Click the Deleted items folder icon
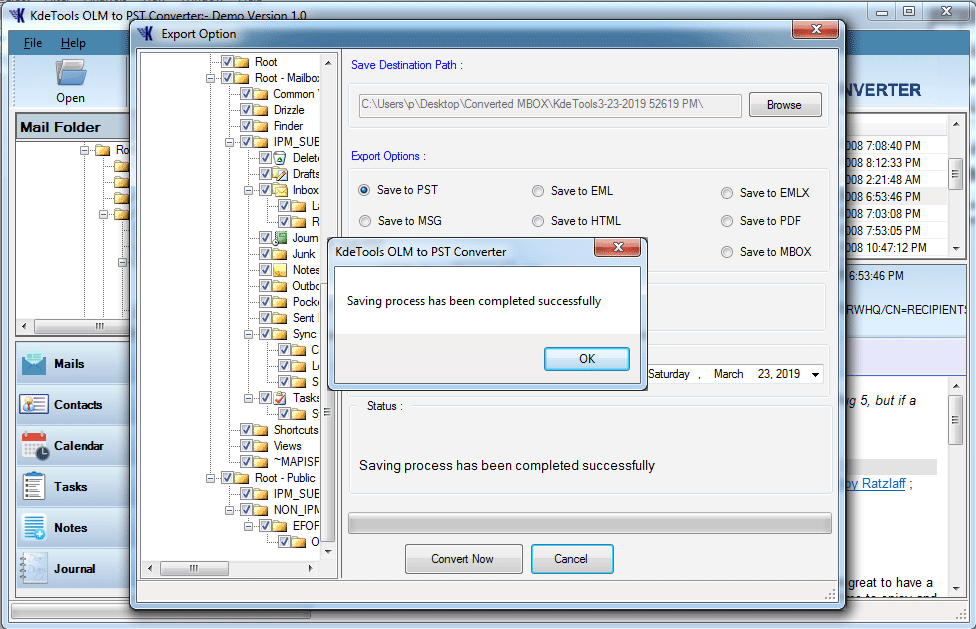The height and width of the screenshot is (629, 976). pyautogui.click(x=281, y=158)
